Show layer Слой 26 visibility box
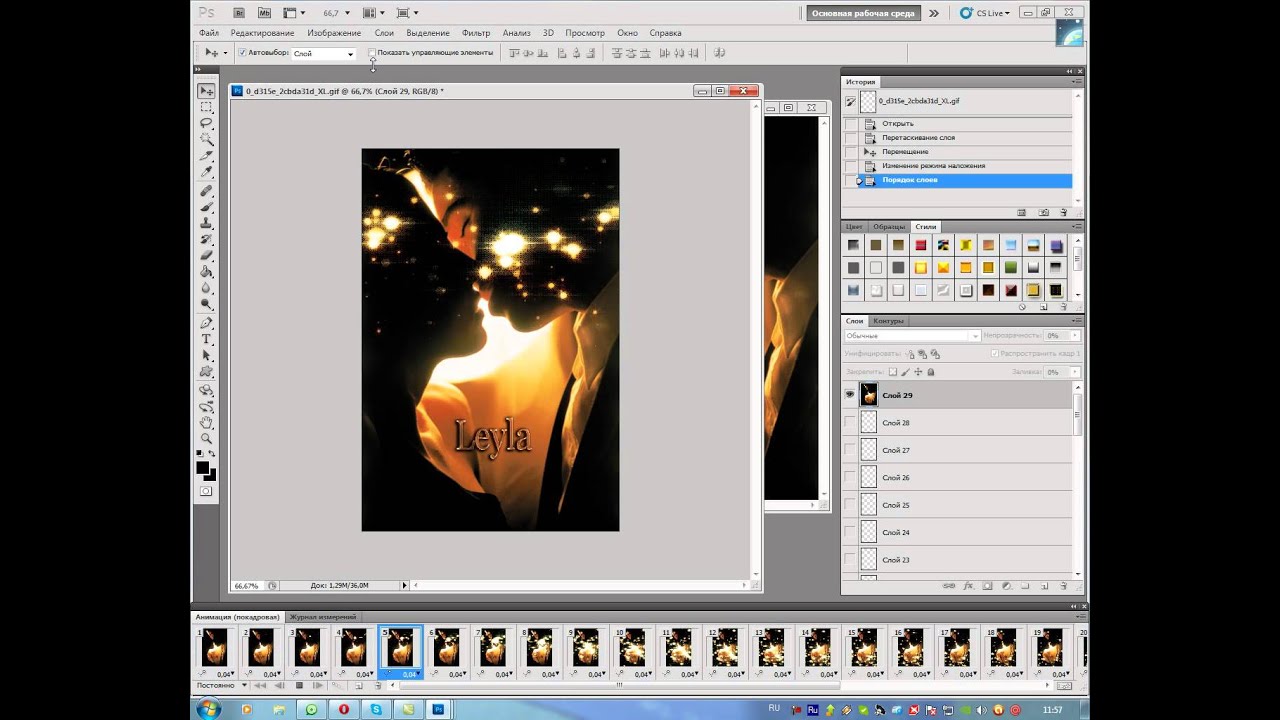Viewport: 1280px width, 720px height. 850,477
